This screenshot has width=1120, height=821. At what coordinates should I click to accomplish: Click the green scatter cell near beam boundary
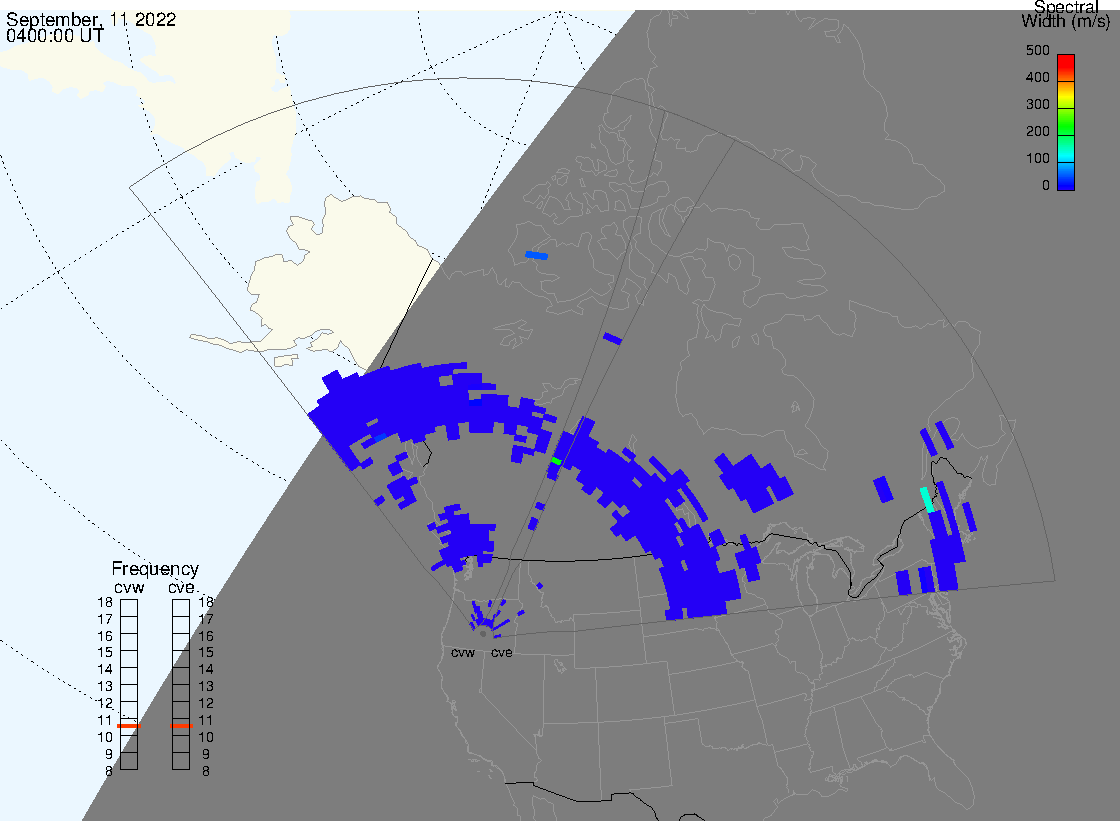coord(556,461)
